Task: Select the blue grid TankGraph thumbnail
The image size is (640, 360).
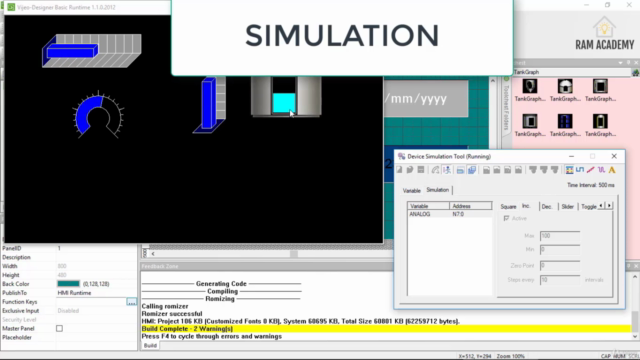Action: pyautogui.click(x=565, y=121)
